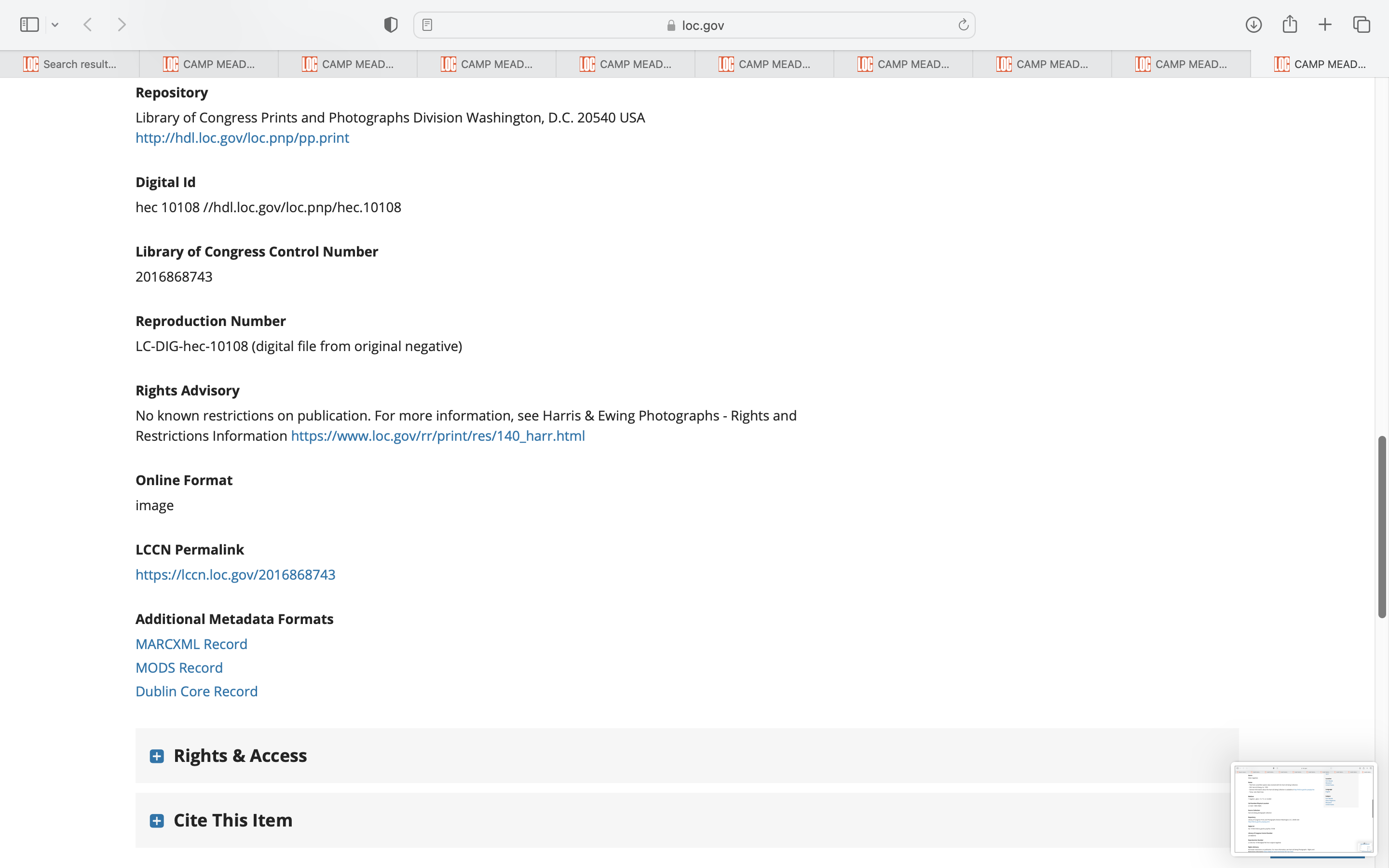Click the reader view page icon
The width and height of the screenshot is (1389, 868).
[x=427, y=25]
